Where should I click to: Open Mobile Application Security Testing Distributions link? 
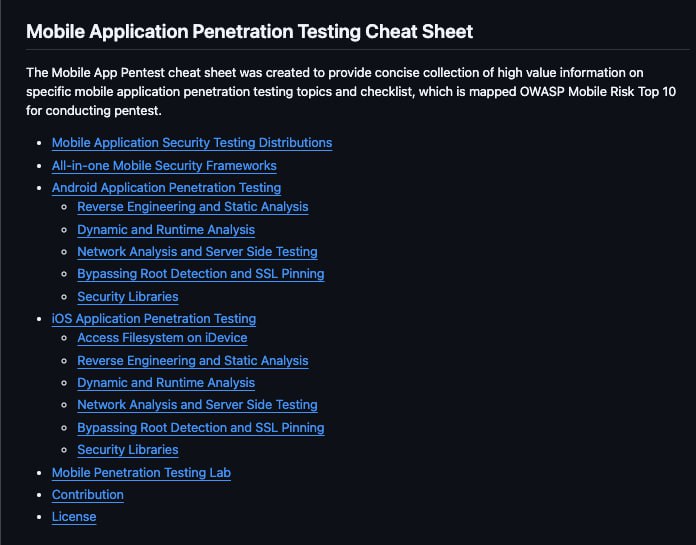[x=192, y=143]
